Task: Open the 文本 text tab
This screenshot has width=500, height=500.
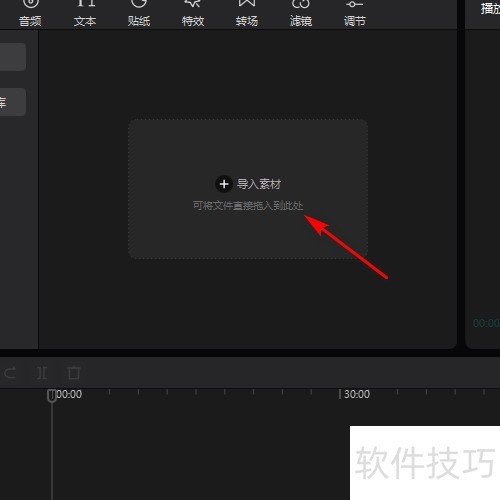Action: [x=85, y=14]
